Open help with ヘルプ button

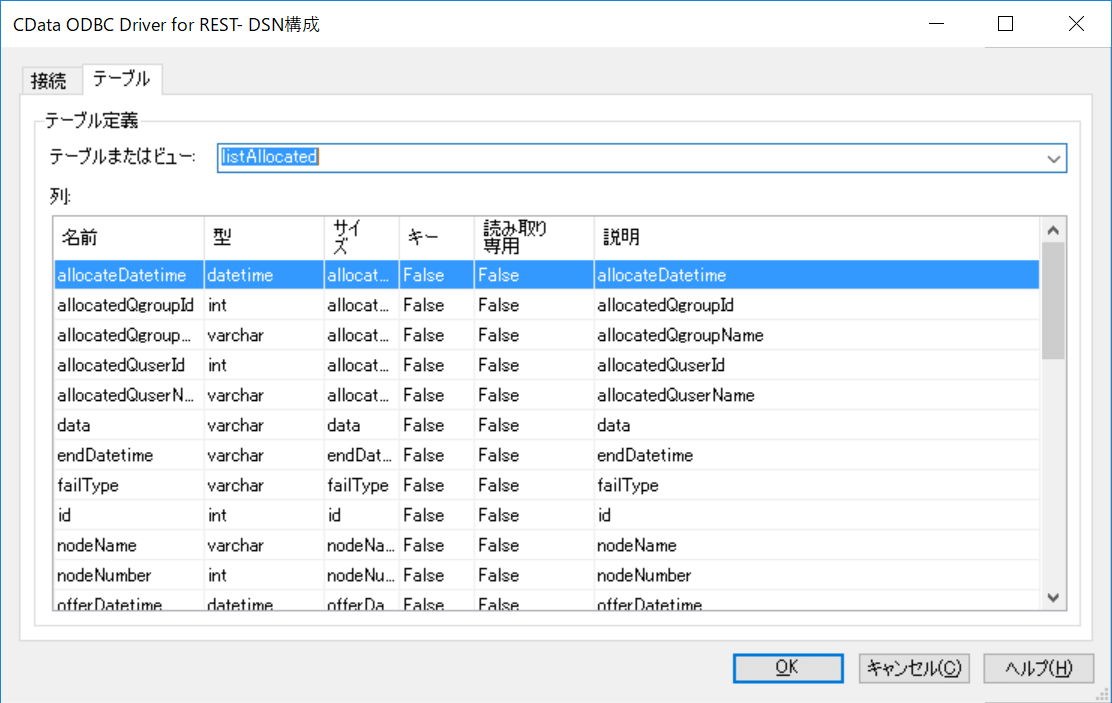pyautogui.click(x=1038, y=668)
